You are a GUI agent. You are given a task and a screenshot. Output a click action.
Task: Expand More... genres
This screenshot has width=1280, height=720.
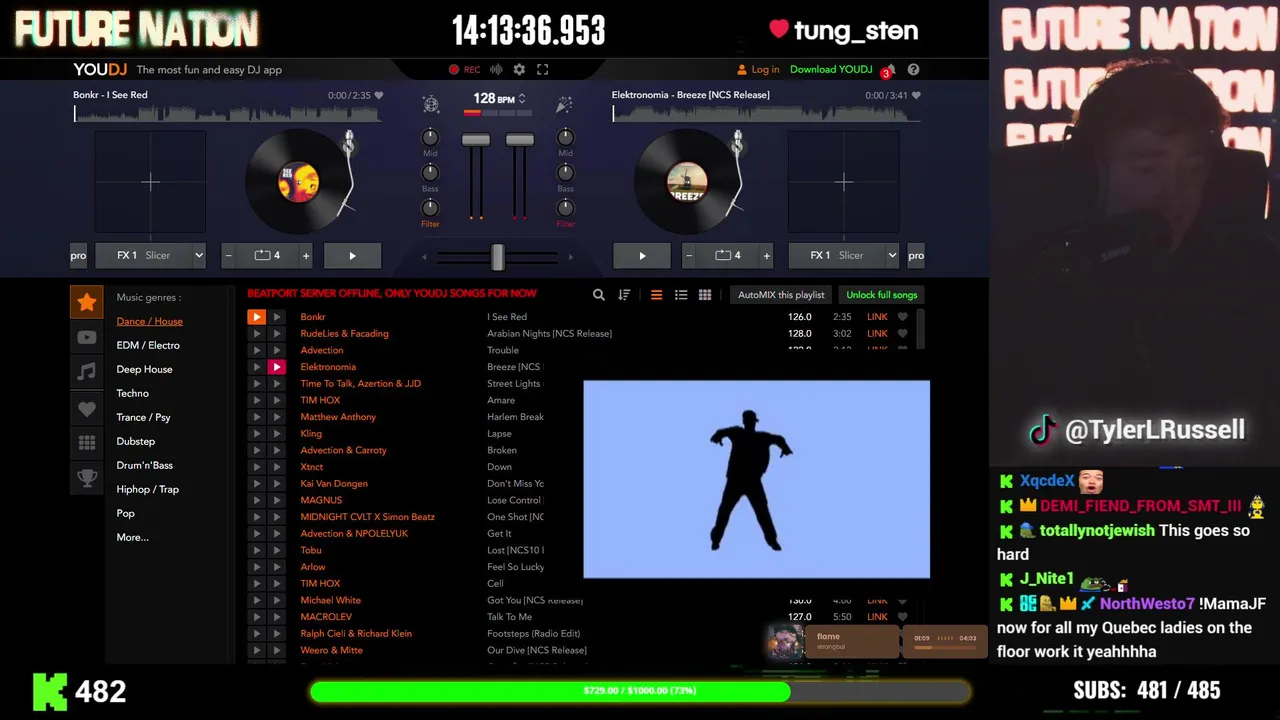[132, 537]
